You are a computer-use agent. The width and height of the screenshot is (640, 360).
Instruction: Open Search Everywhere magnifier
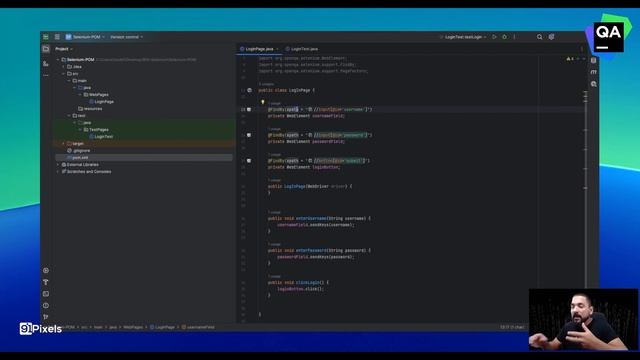pos(540,37)
